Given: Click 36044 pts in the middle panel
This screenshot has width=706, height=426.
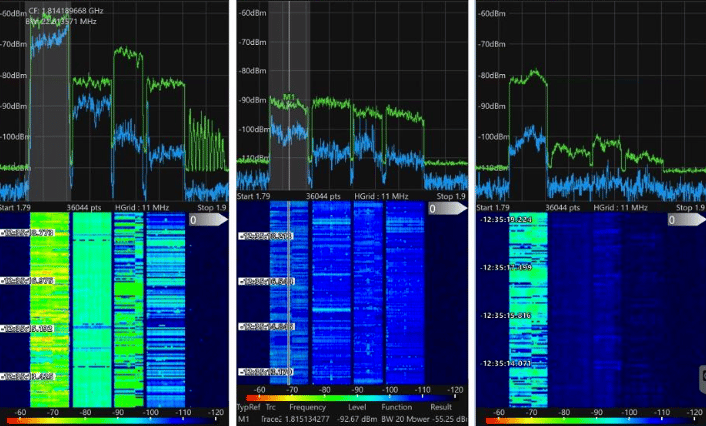Looking at the screenshot, I should (x=323, y=196).
